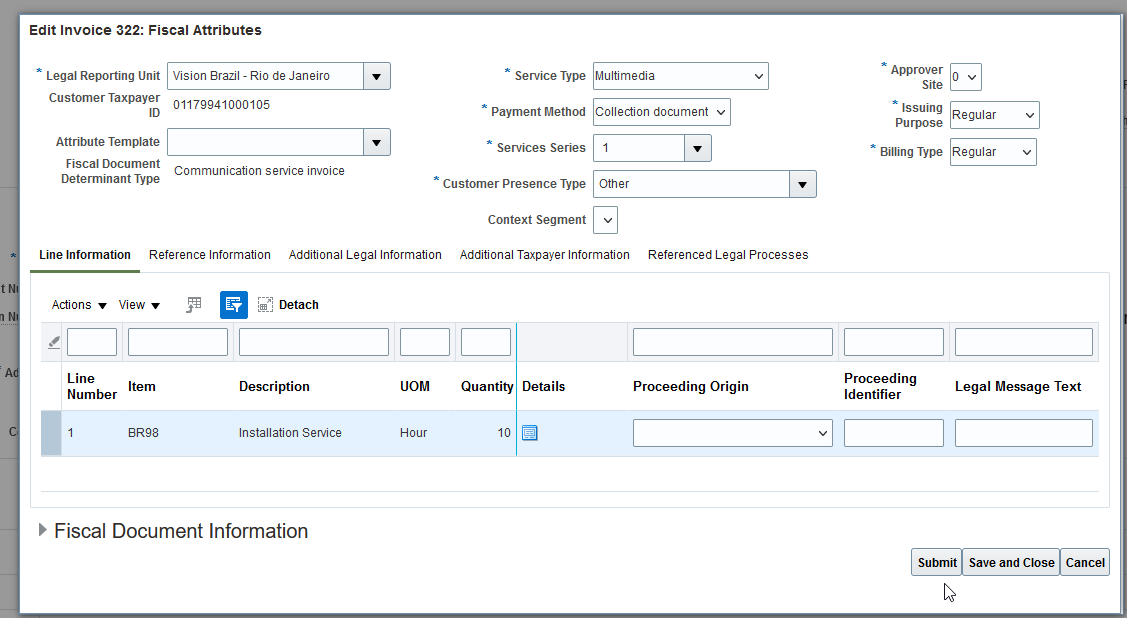Click Save and Close
This screenshot has width=1127, height=618.
coord(1010,562)
